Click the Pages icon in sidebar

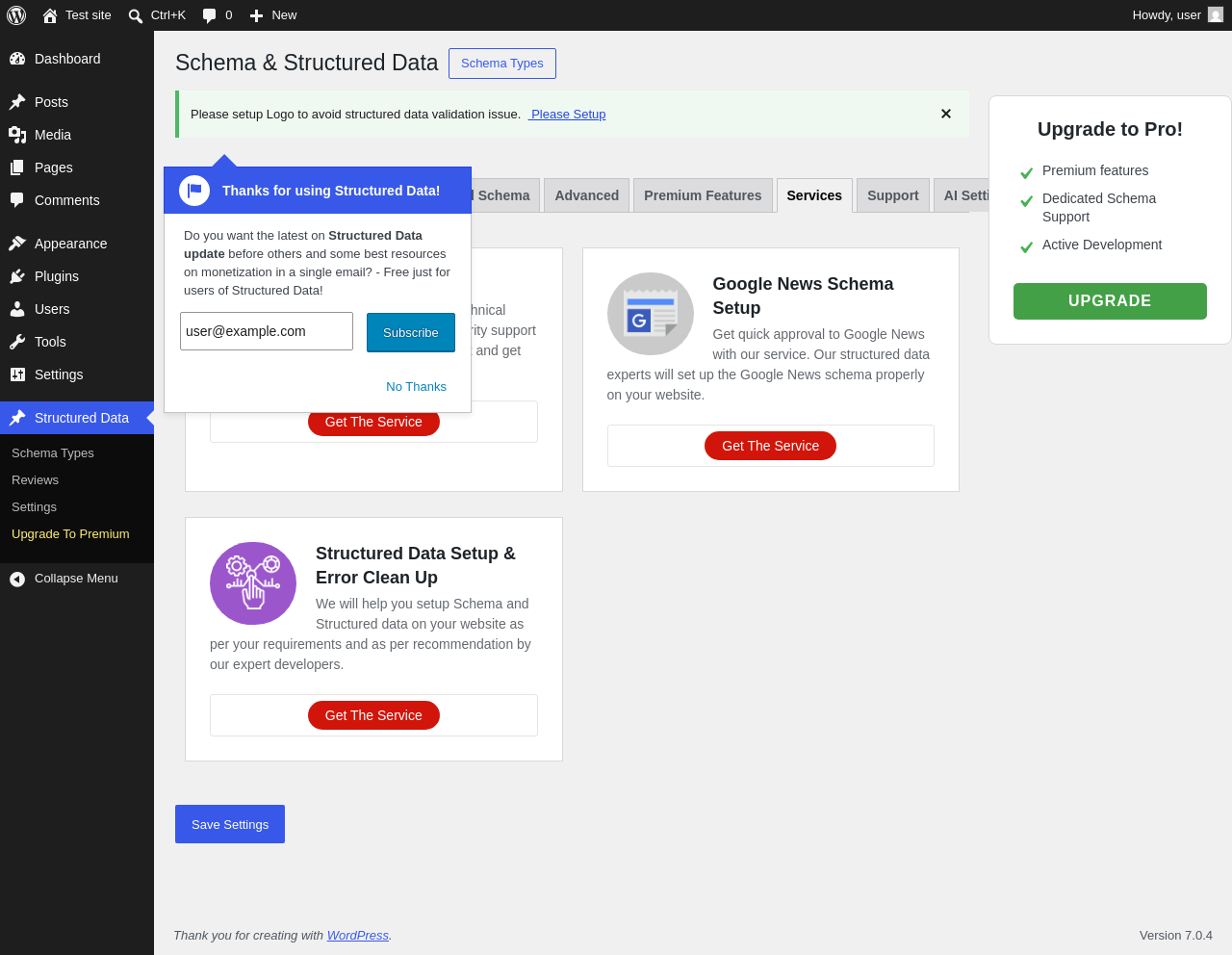(17, 168)
